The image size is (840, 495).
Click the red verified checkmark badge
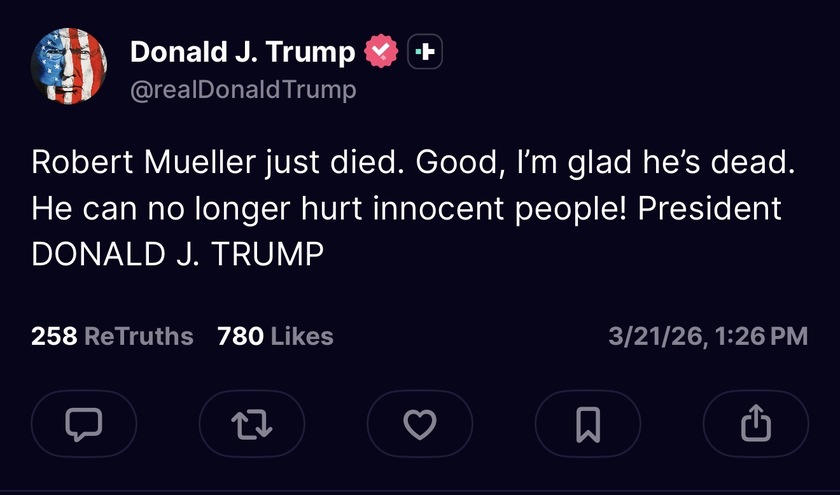click(x=381, y=52)
